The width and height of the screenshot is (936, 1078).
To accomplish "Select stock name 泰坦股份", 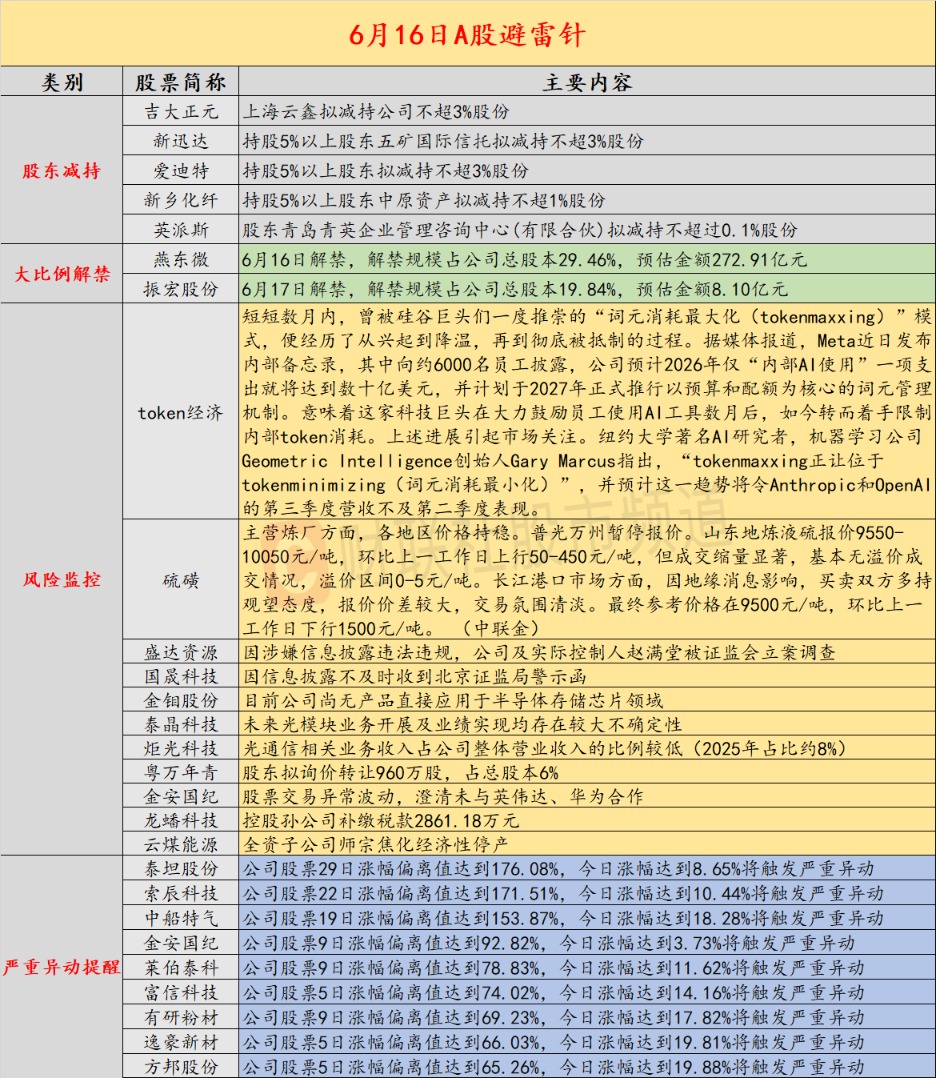I will (181, 868).
